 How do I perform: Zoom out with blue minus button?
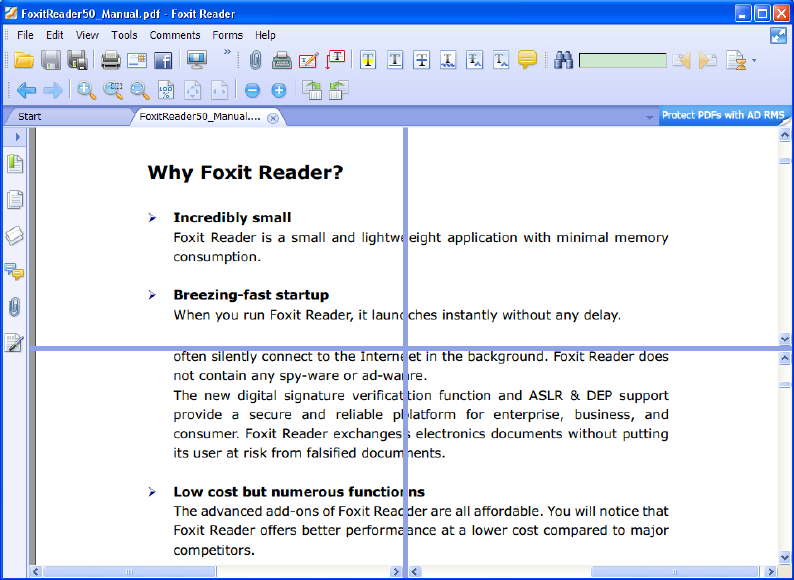point(252,91)
